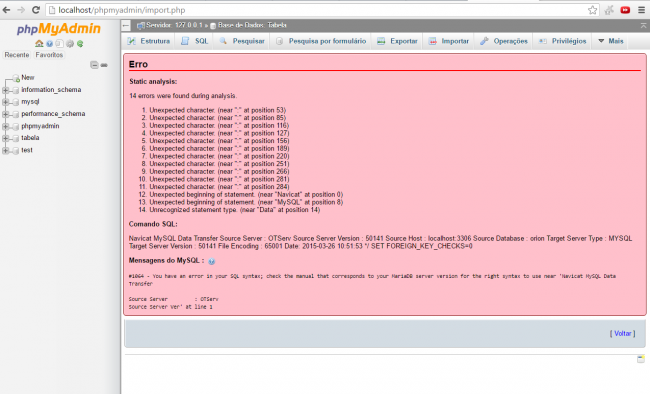Expand the tabela tree node
Image resolution: width=650 pixels, height=394 pixels.
coord(5,138)
